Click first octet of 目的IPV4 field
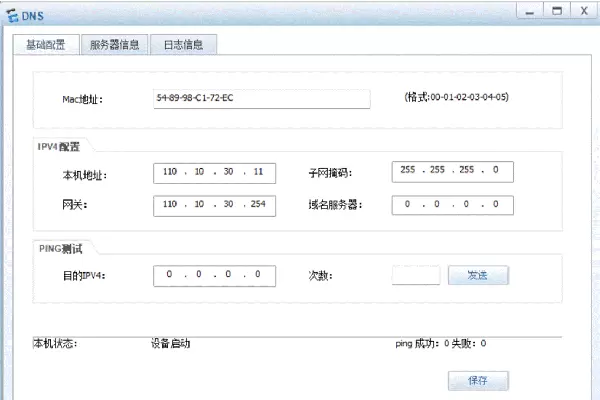Viewport: 600px width, 400px height. pos(169,274)
